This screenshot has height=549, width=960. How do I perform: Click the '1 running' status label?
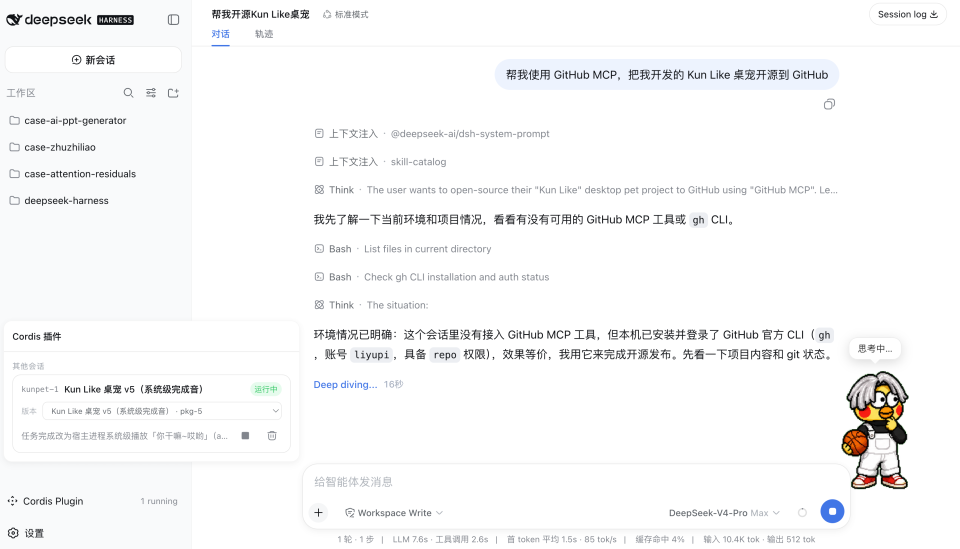tap(159, 501)
